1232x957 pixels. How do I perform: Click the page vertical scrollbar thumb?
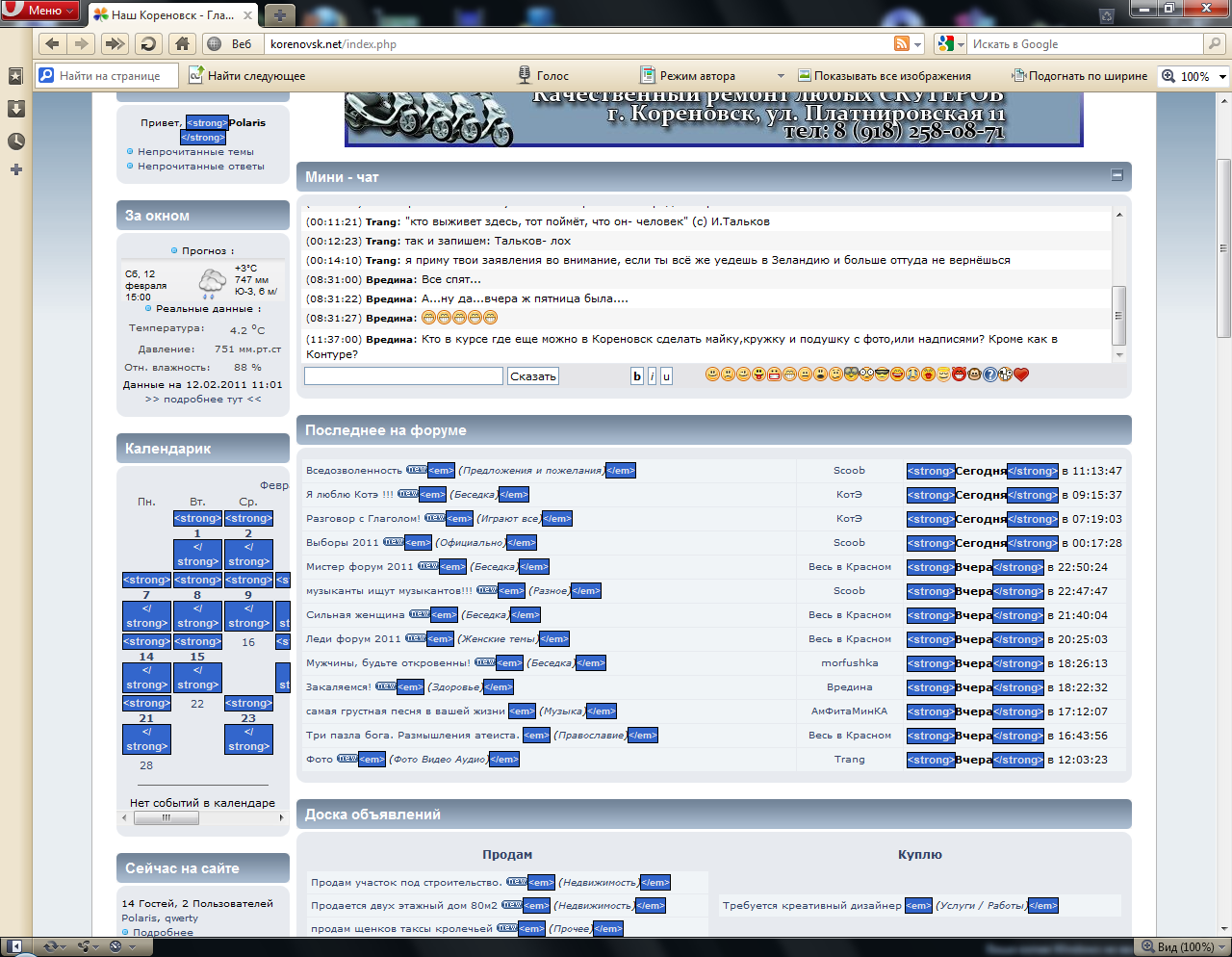pos(1223,248)
